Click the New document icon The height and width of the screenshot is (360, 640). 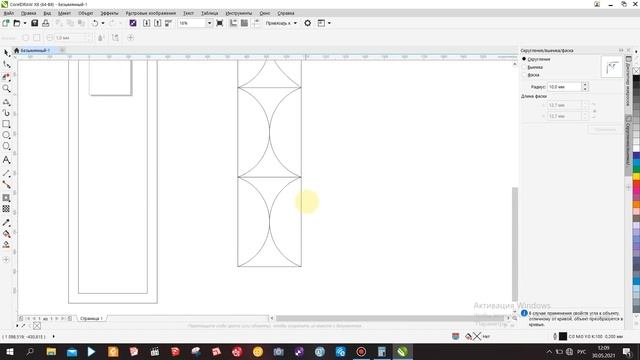[x=6, y=23]
